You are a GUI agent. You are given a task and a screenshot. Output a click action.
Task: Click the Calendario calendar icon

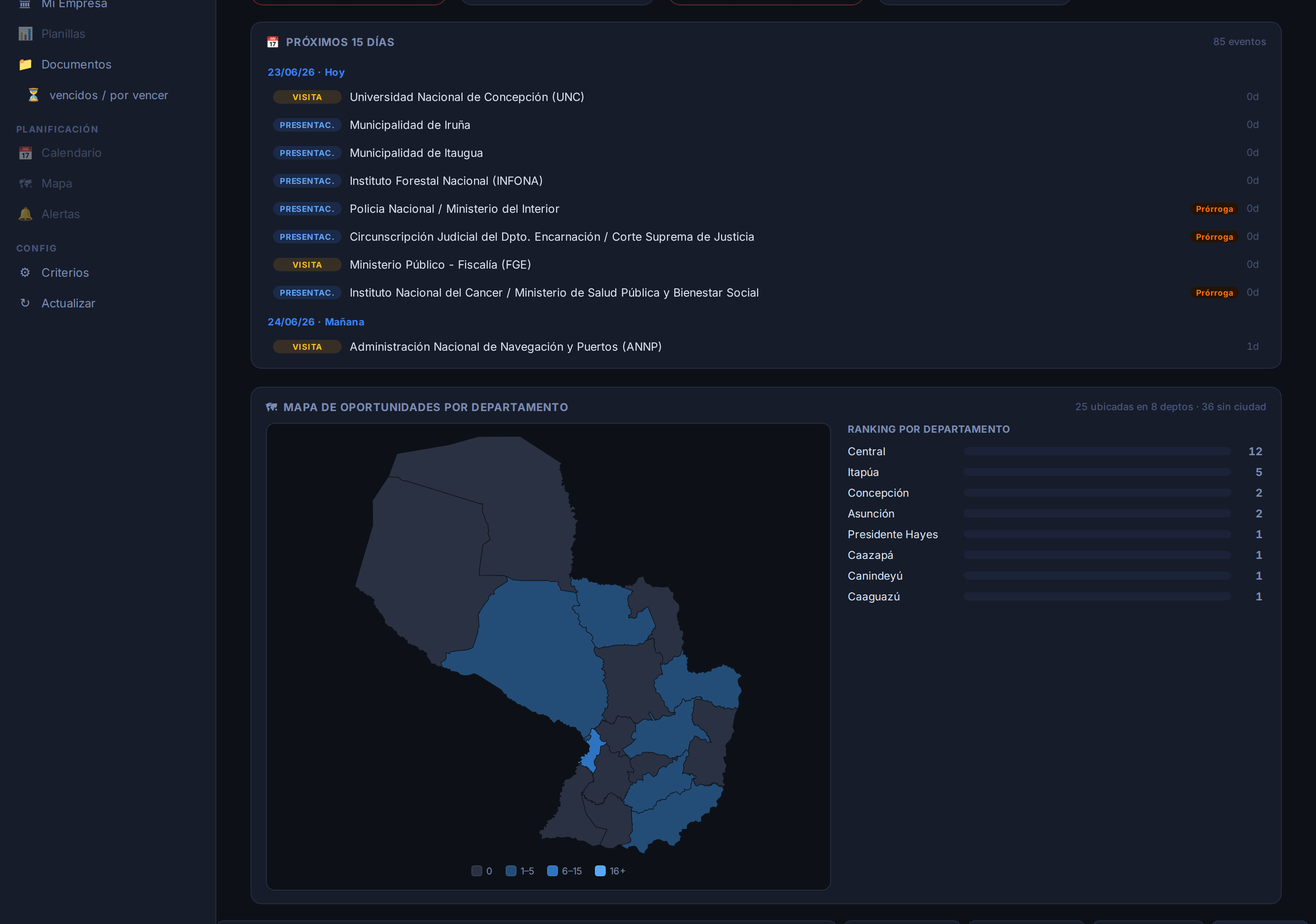[x=25, y=153]
